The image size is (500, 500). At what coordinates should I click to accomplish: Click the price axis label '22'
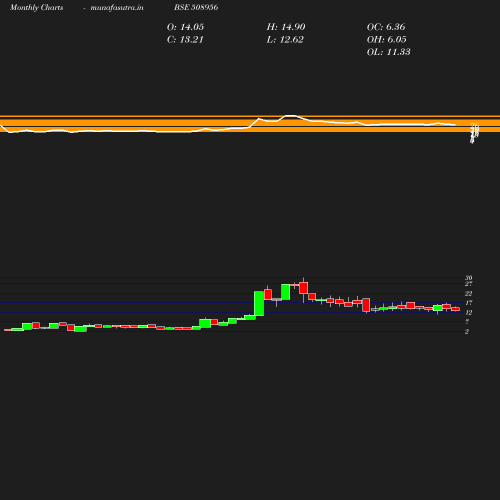[469, 293]
